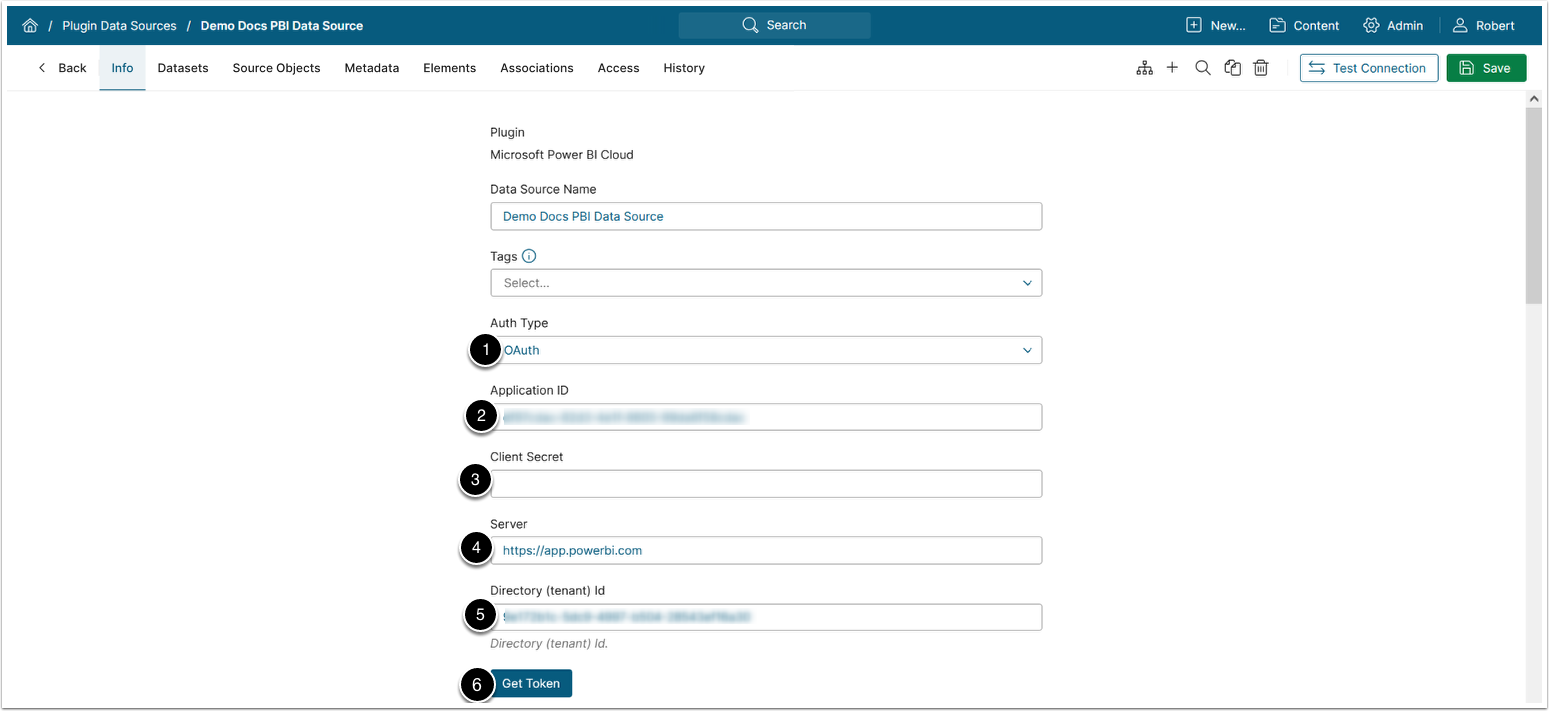The width and height of the screenshot is (1549, 711).
Task: Open the Auth Type dropdown
Action: point(766,350)
